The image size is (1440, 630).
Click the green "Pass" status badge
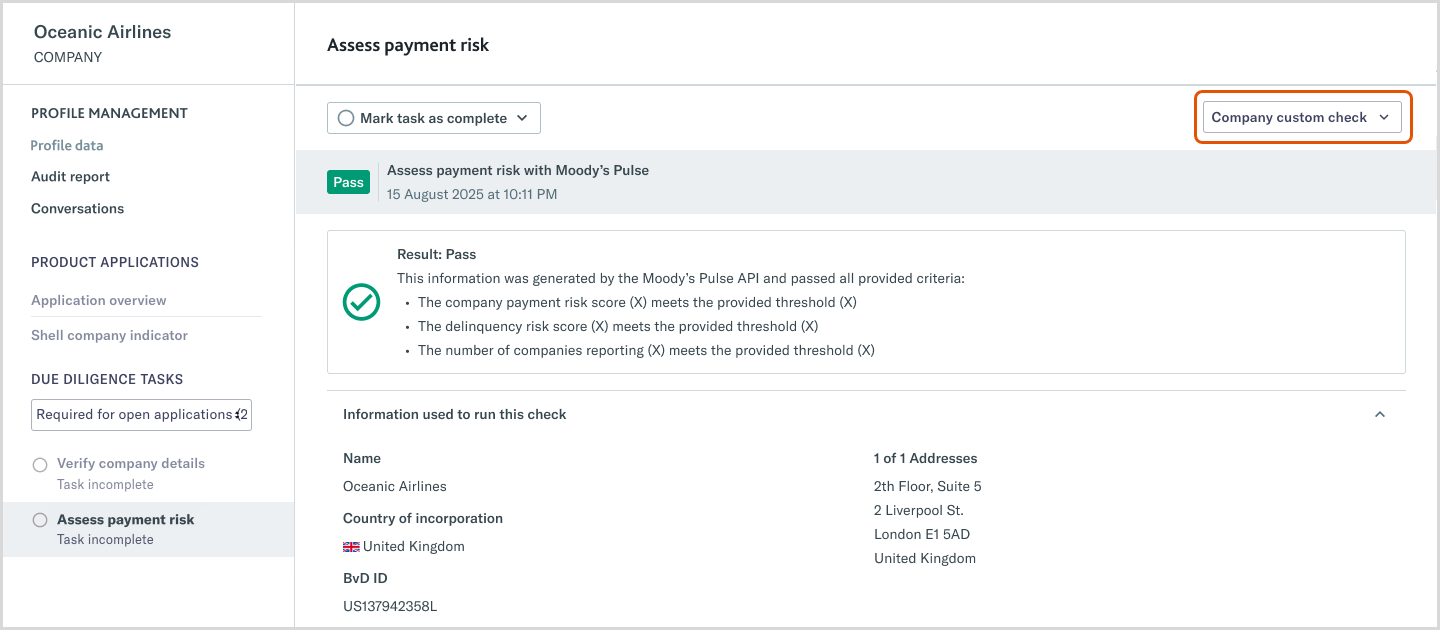348,182
